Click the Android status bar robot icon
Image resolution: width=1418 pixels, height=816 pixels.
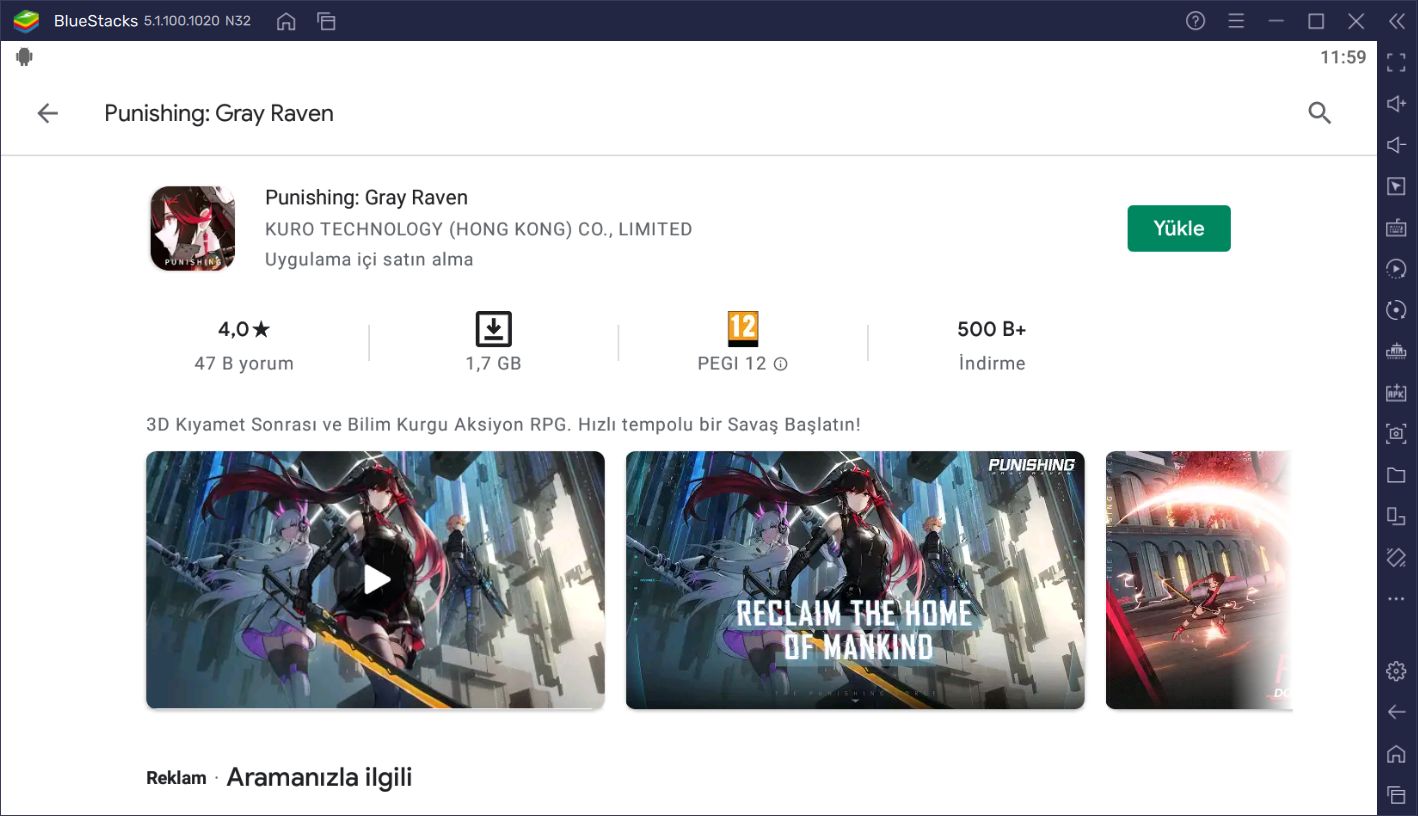coord(24,57)
